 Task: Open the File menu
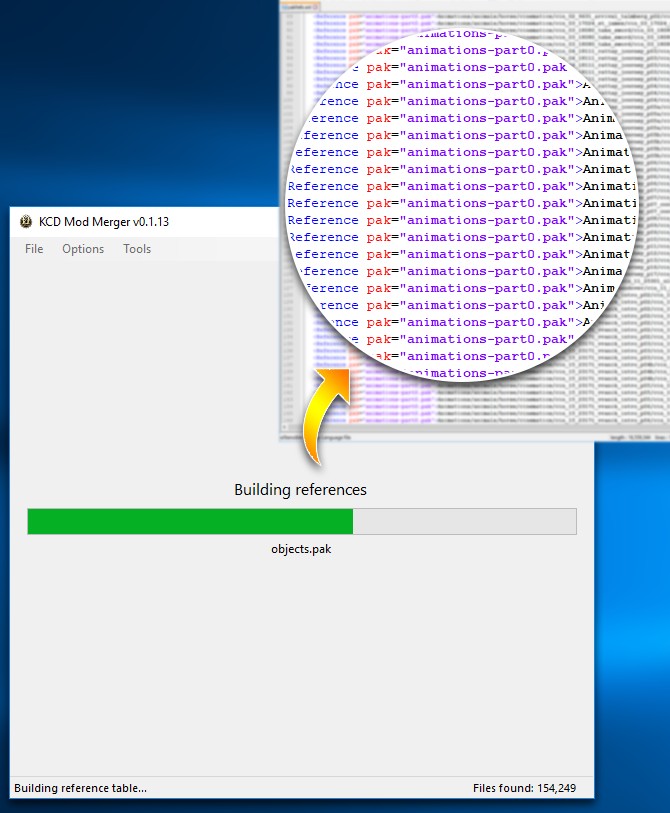coord(34,249)
